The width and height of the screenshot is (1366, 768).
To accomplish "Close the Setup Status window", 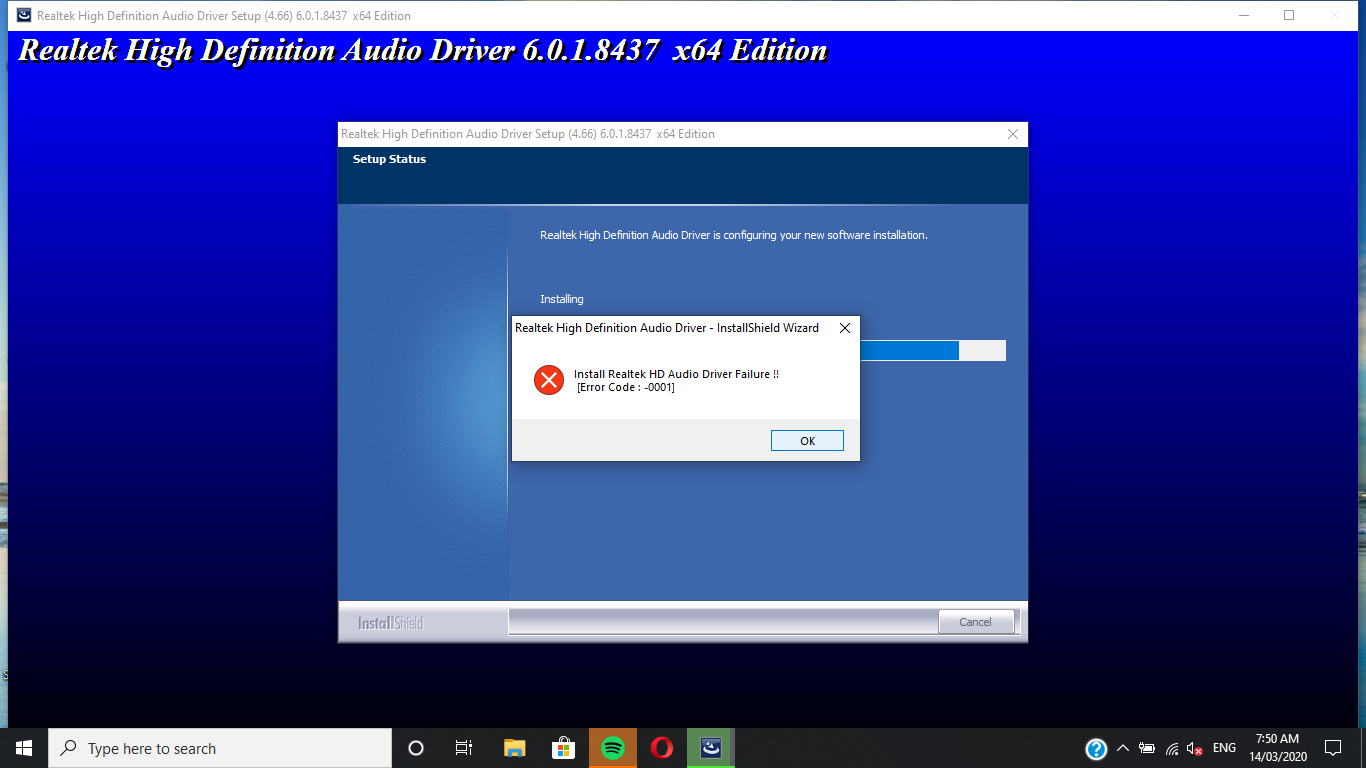I will coord(1013,134).
